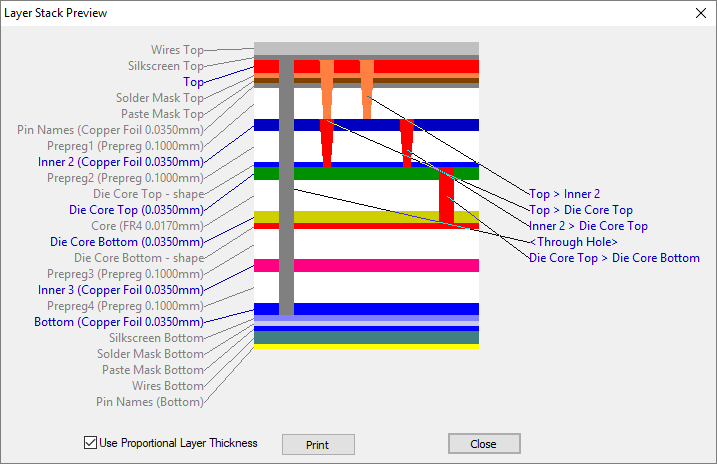Image resolution: width=717 pixels, height=464 pixels.
Task: Select Inner 2 > Die Core Top label
Action: click(588, 226)
